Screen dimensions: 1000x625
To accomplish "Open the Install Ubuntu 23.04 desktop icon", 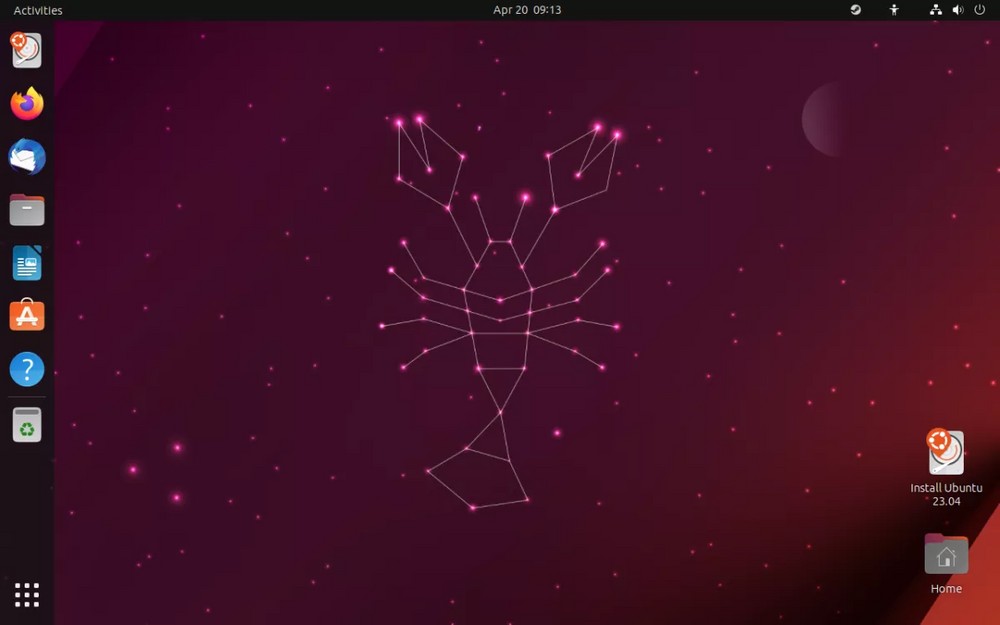I will tap(946, 467).
